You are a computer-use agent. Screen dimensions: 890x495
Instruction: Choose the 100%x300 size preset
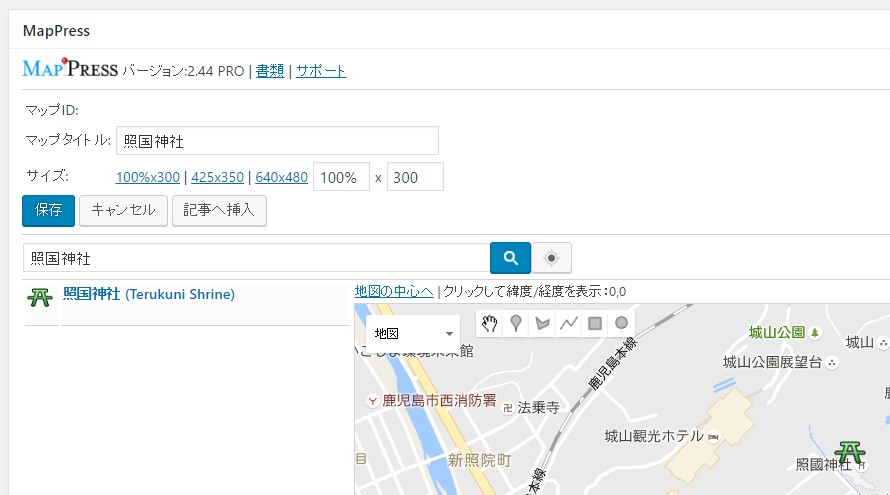148,177
